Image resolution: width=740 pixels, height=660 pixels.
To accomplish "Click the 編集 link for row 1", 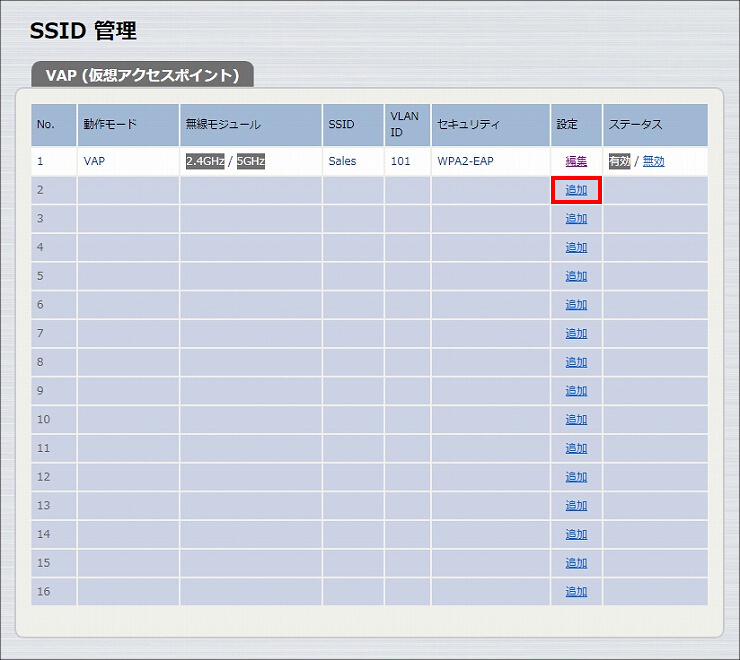I will point(576,161).
